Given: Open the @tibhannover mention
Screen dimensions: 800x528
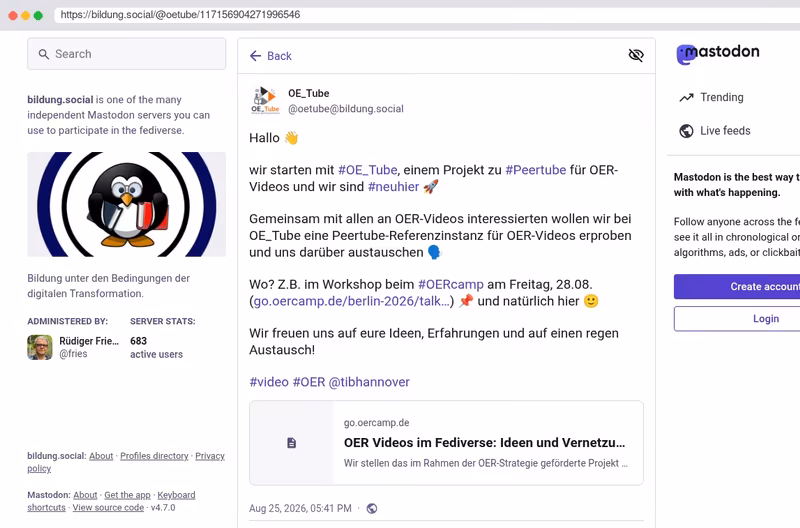Looking at the screenshot, I should point(369,382).
